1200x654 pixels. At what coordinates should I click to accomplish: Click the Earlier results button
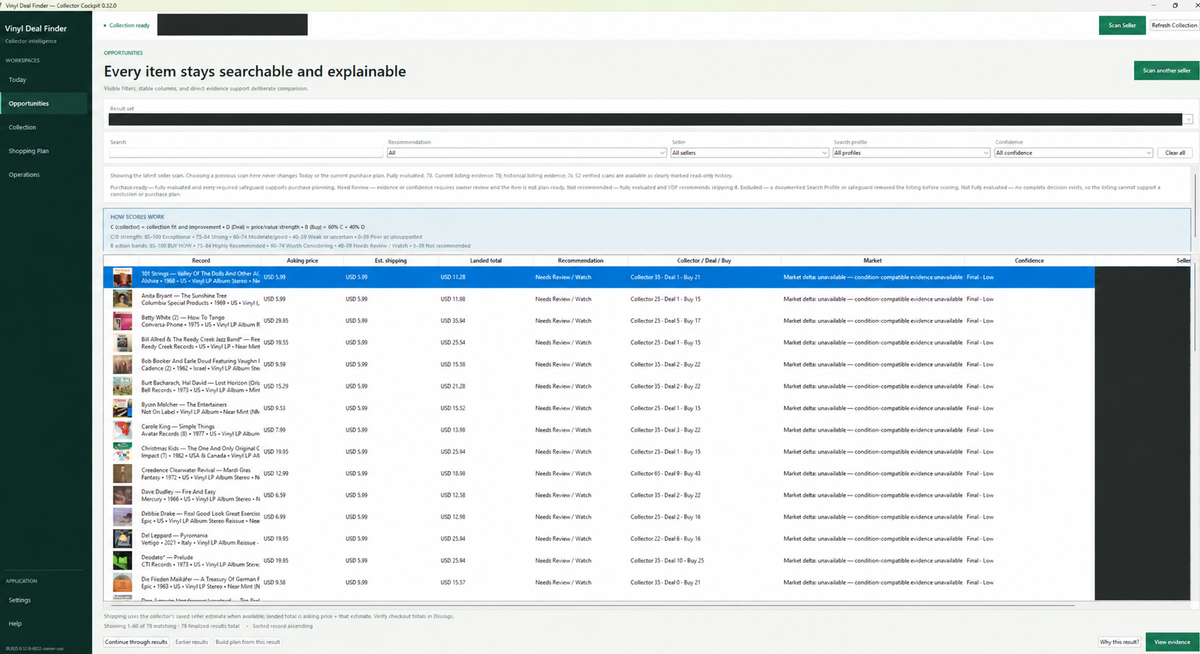click(192, 642)
